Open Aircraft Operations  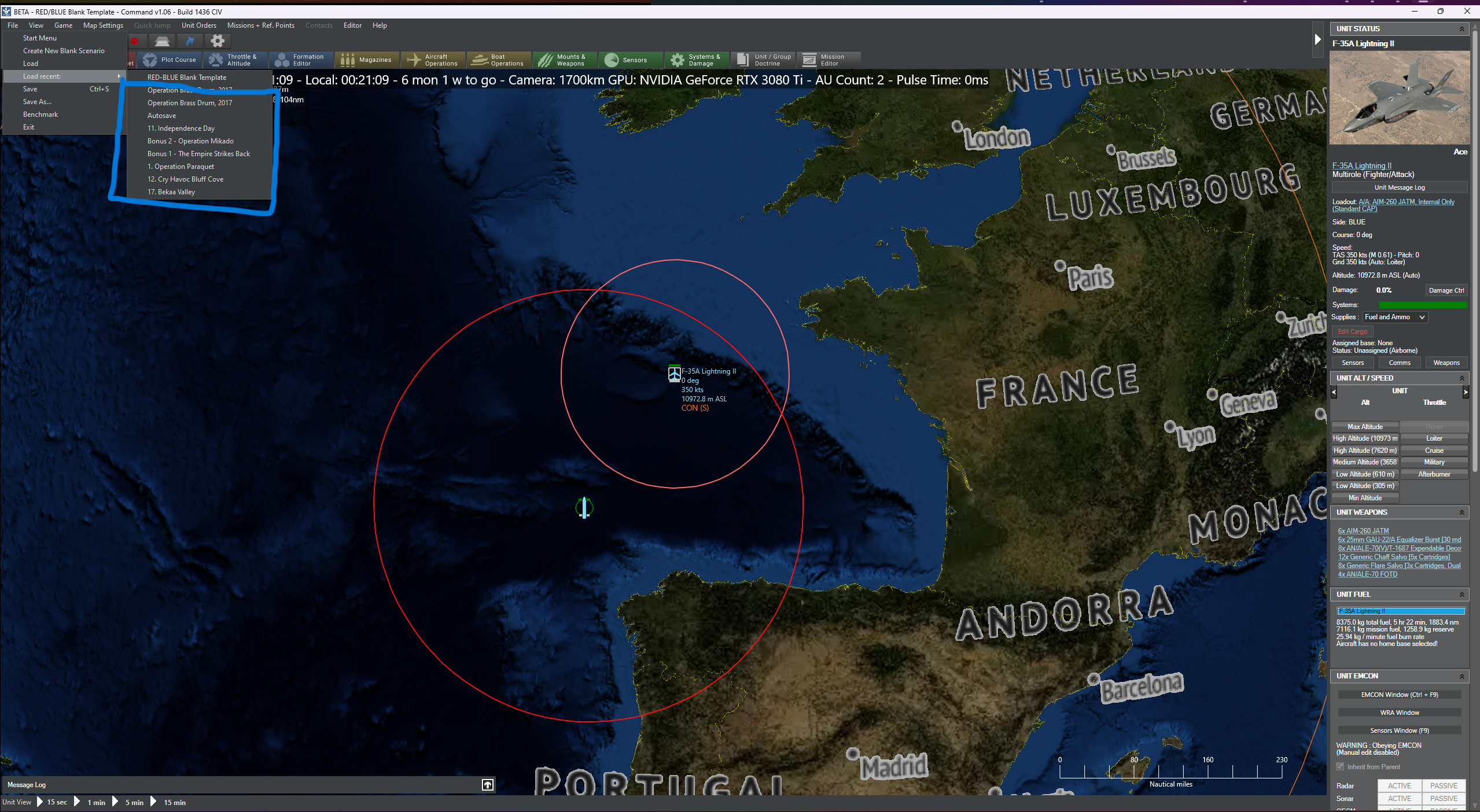[433, 60]
